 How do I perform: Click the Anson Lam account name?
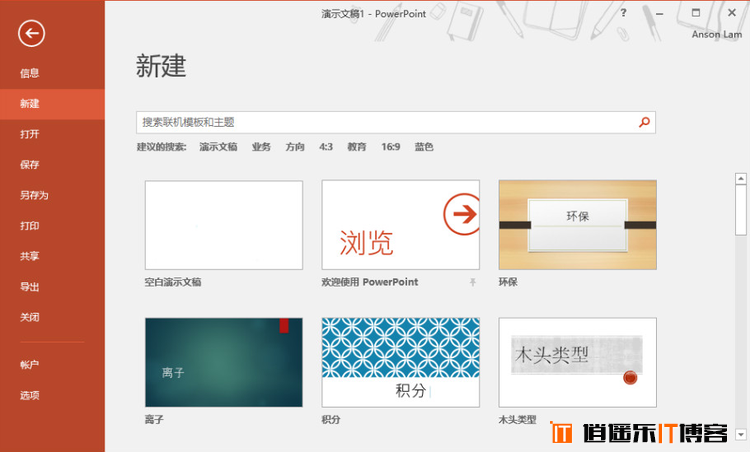[x=717, y=34]
